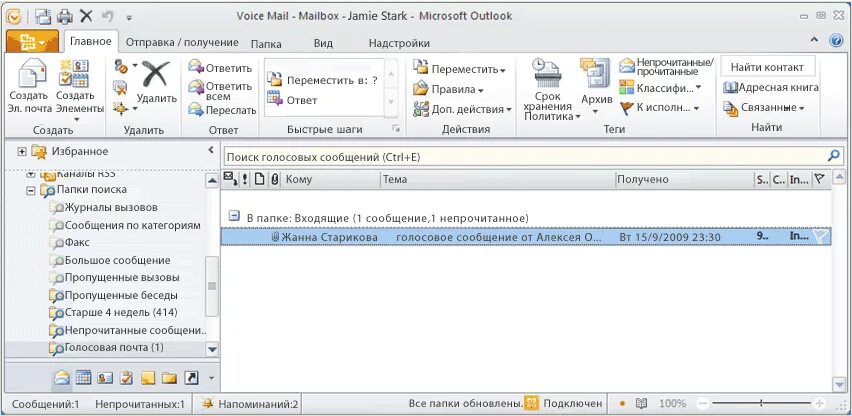Select Сообщения по категориям folder
The height and width of the screenshot is (416, 852).
pos(126,225)
